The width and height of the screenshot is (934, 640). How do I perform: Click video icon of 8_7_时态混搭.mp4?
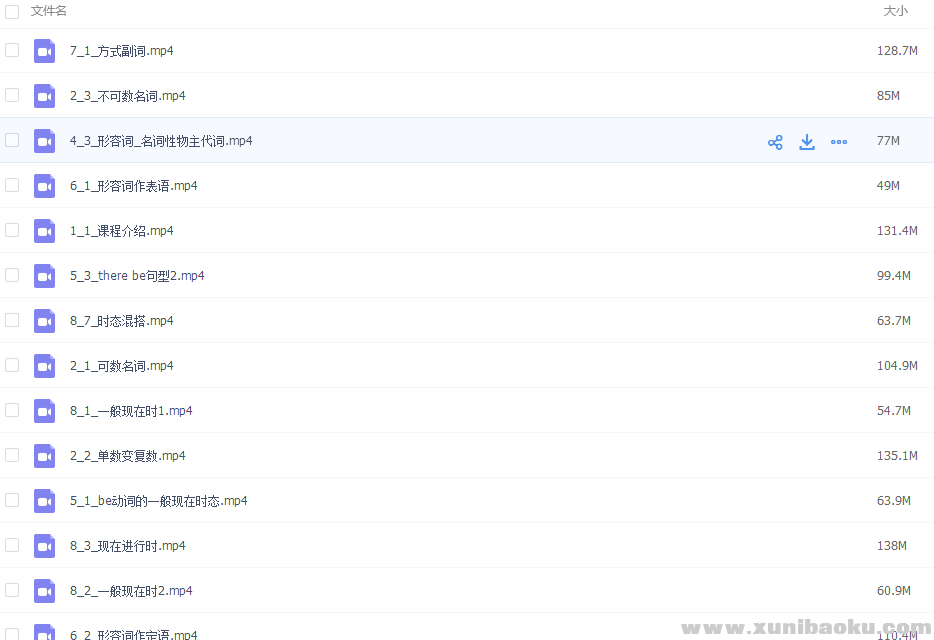[x=44, y=321]
